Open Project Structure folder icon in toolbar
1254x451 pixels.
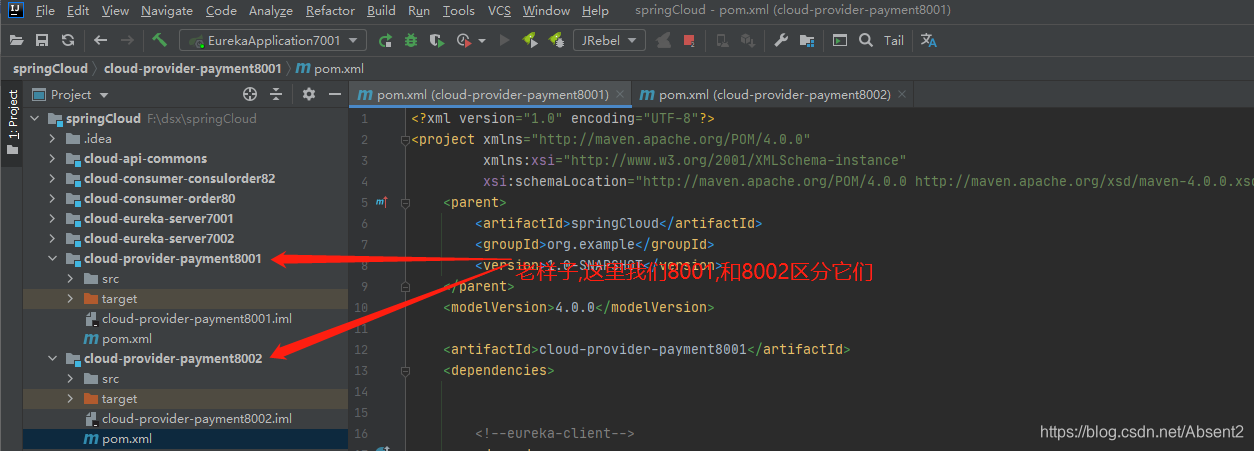pyautogui.click(x=807, y=40)
